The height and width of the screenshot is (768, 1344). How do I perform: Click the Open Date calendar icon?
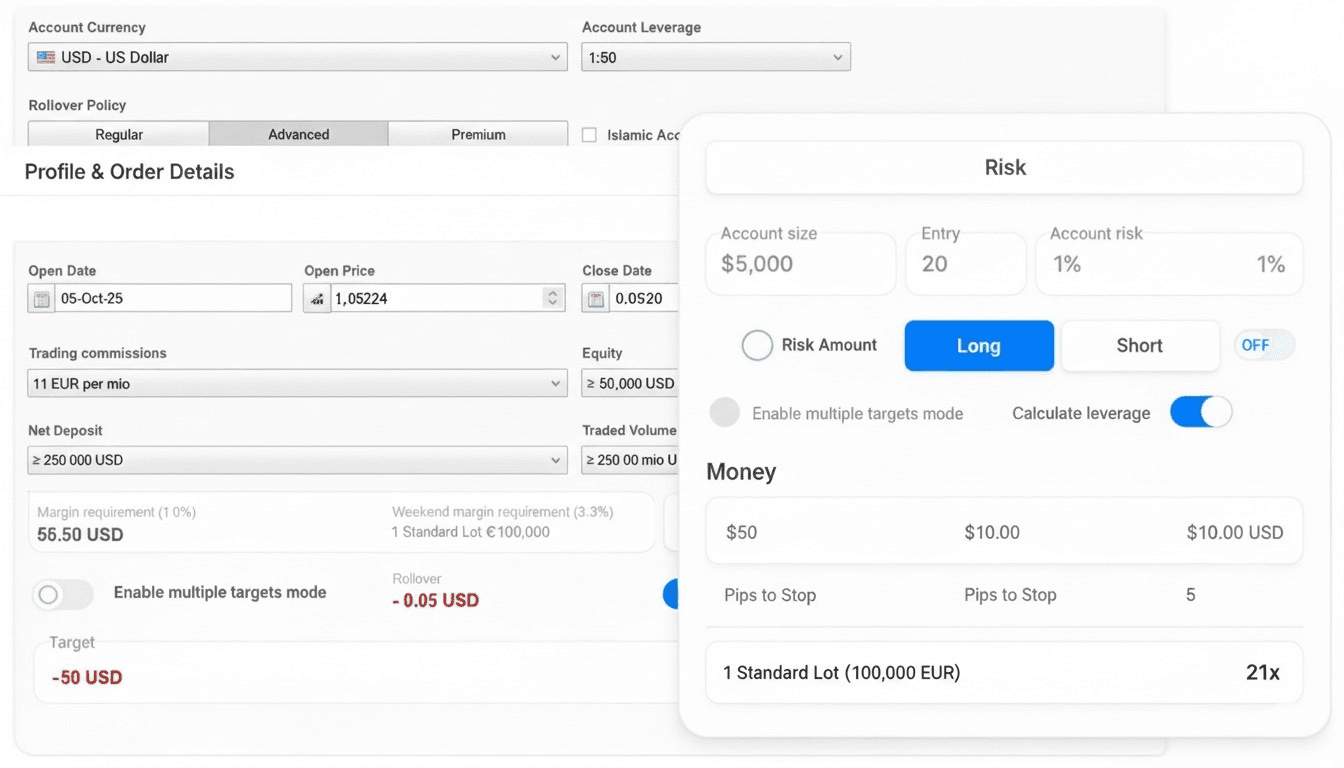(41, 298)
